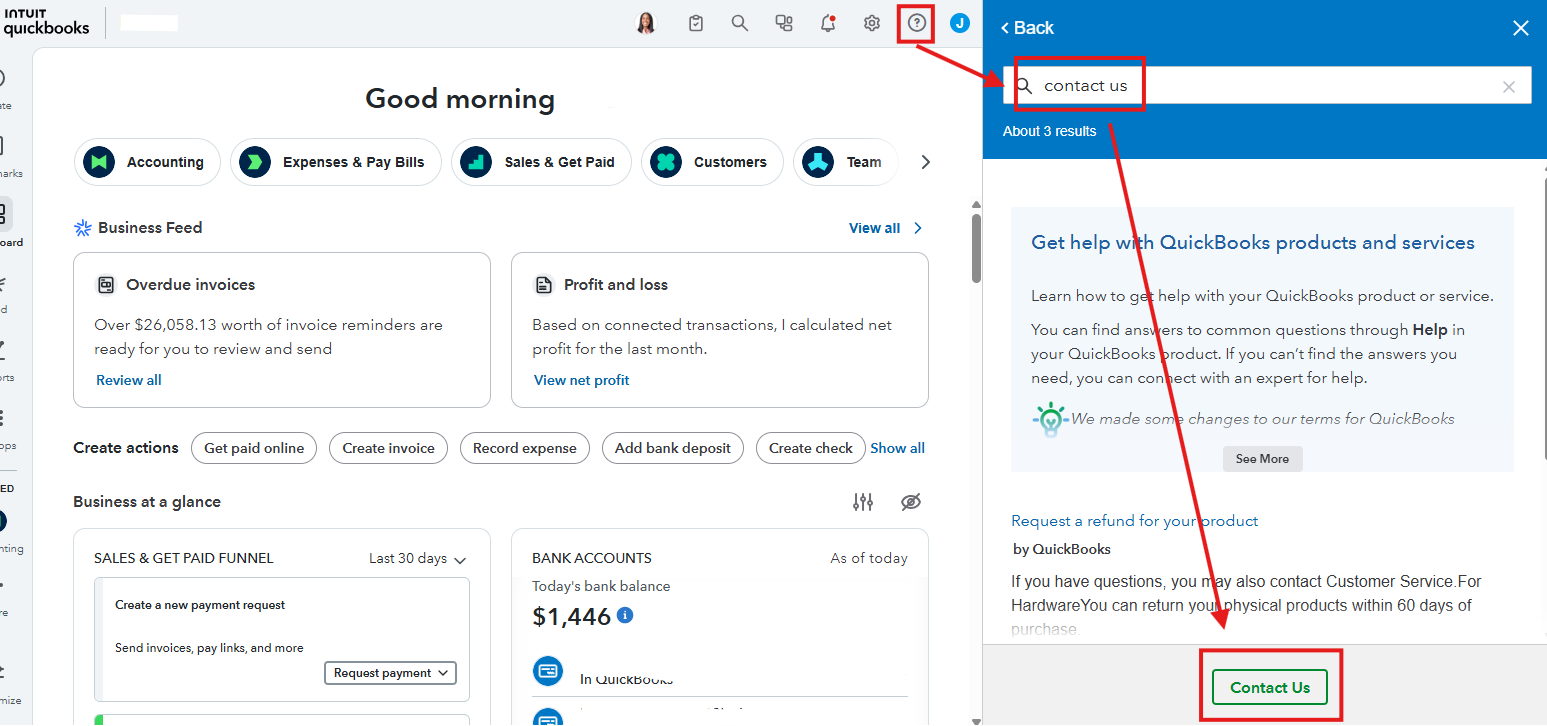Click the lightbulb tip icon in help article
Viewport: 1547px width, 726px height.
coord(1050,420)
